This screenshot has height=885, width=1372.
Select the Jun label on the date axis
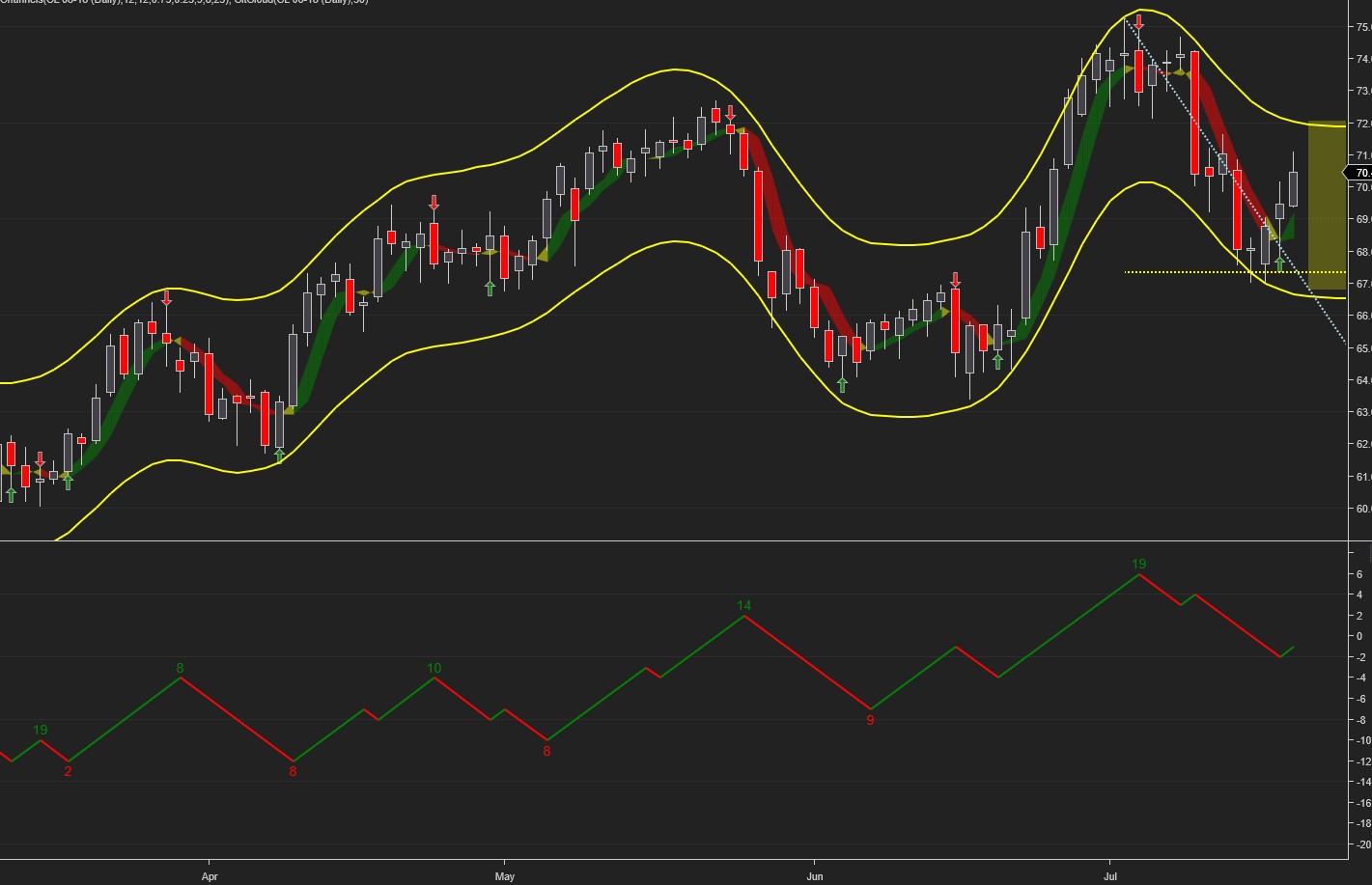click(x=815, y=876)
